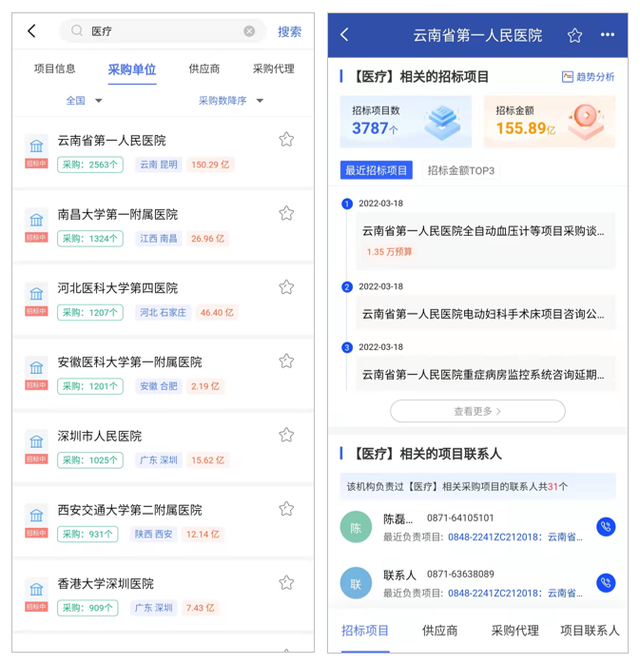The width and height of the screenshot is (640, 665).
Task: Favorite 西安交通大学第二附属医院
Action: pyautogui.click(x=286, y=509)
